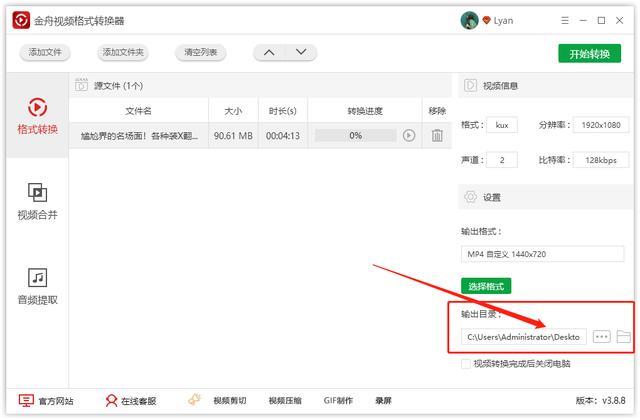Open 在线客服 (online support) at the bottom
The height and width of the screenshot is (420, 640).
tap(131, 401)
